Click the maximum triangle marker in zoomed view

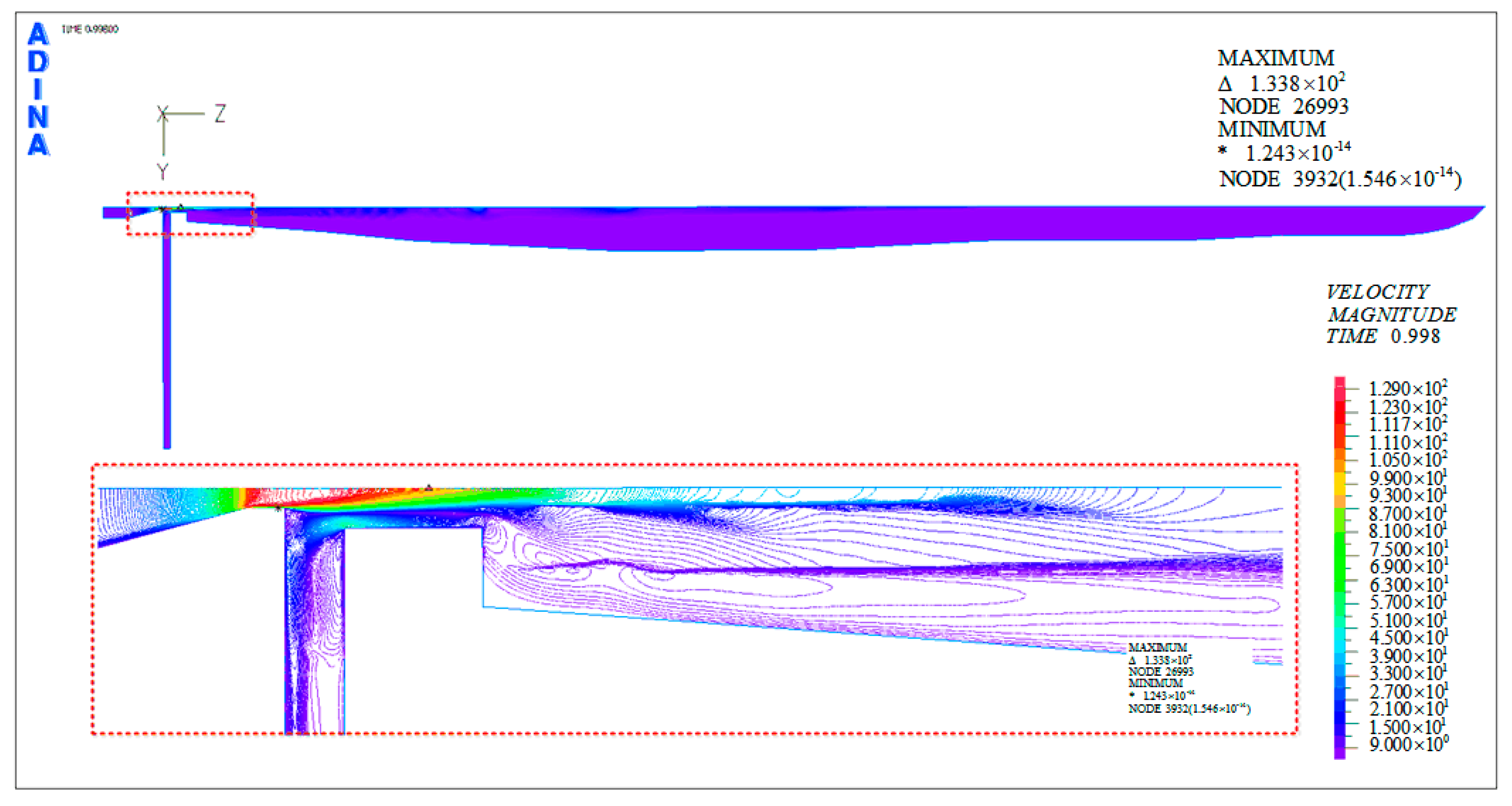429,488
